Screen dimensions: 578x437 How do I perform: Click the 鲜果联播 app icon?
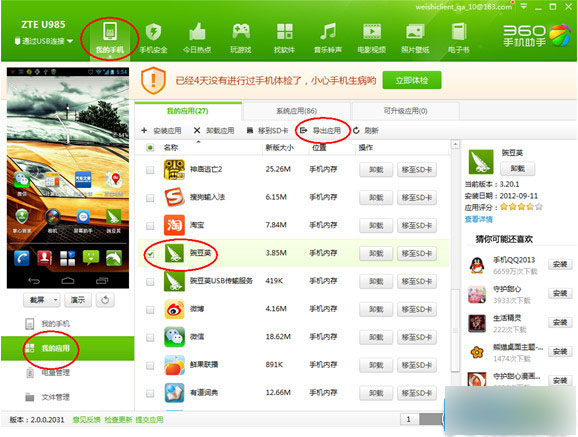[x=174, y=365]
